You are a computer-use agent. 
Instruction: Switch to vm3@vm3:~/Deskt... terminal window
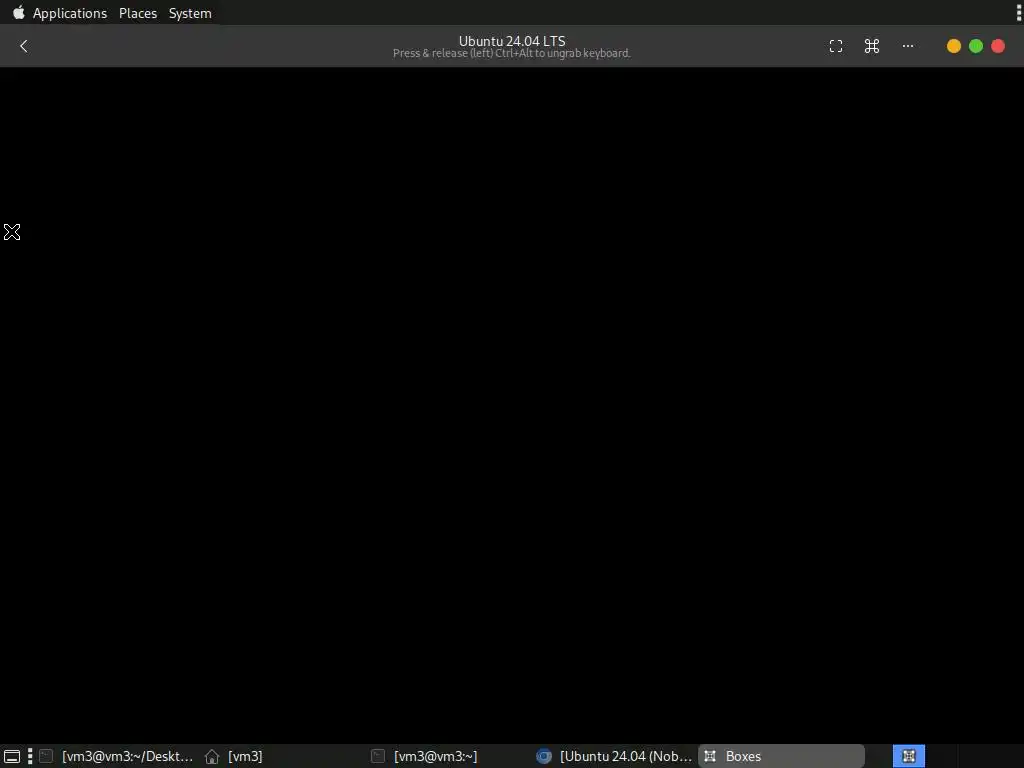click(x=116, y=756)
